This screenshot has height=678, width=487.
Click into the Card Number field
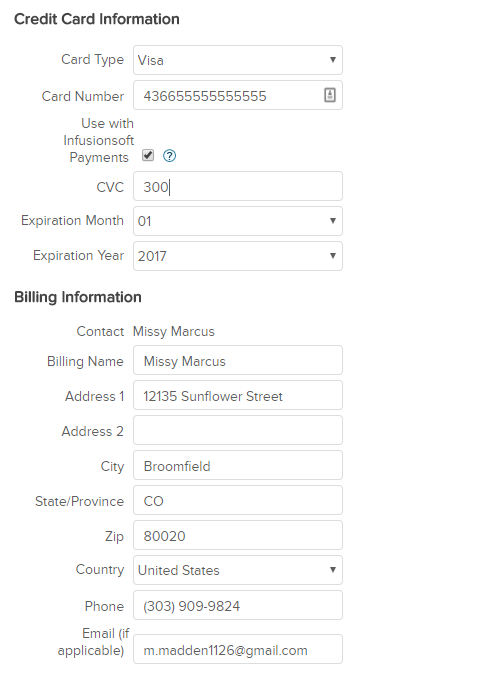pos(238,95)
